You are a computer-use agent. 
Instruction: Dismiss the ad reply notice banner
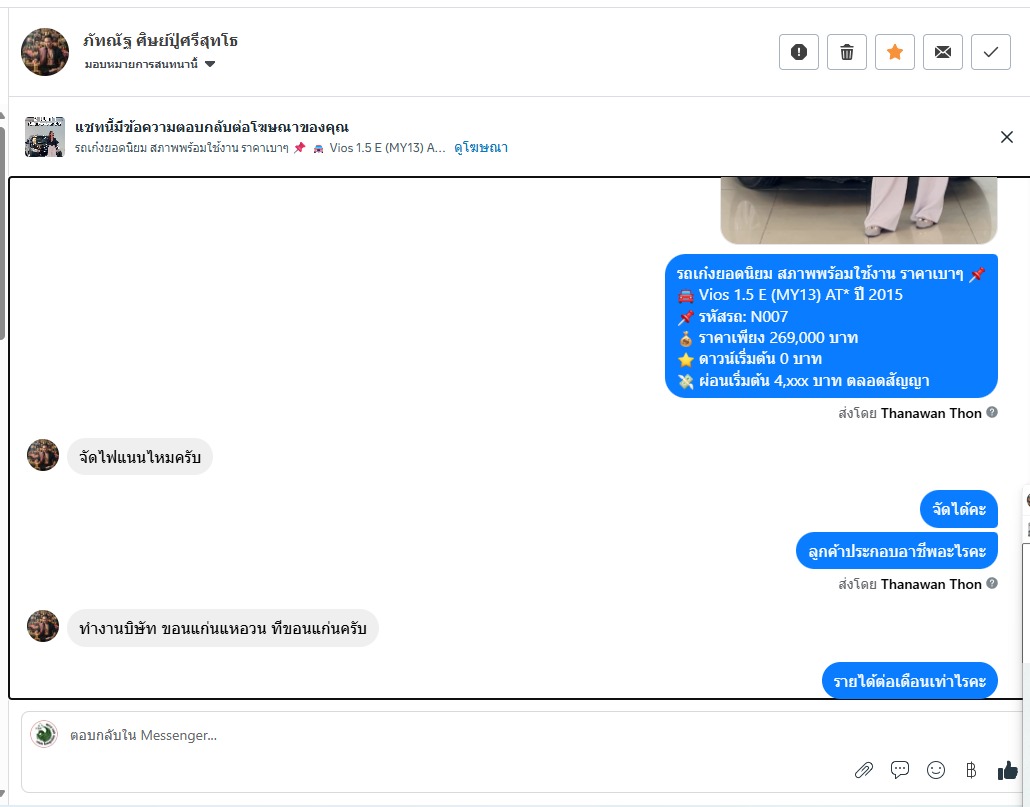(1006, 137)
